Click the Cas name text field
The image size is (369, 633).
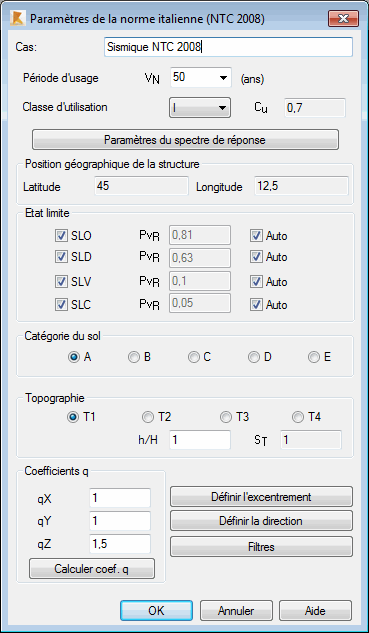[x=228, y=47]
